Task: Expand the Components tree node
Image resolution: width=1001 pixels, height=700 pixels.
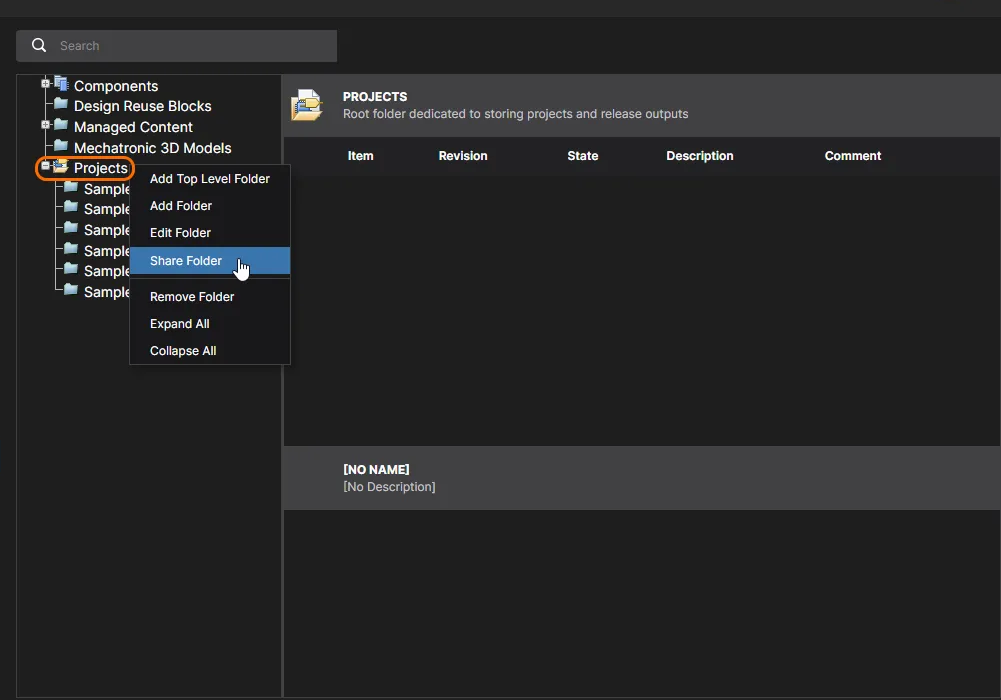Action: point(45,84)
